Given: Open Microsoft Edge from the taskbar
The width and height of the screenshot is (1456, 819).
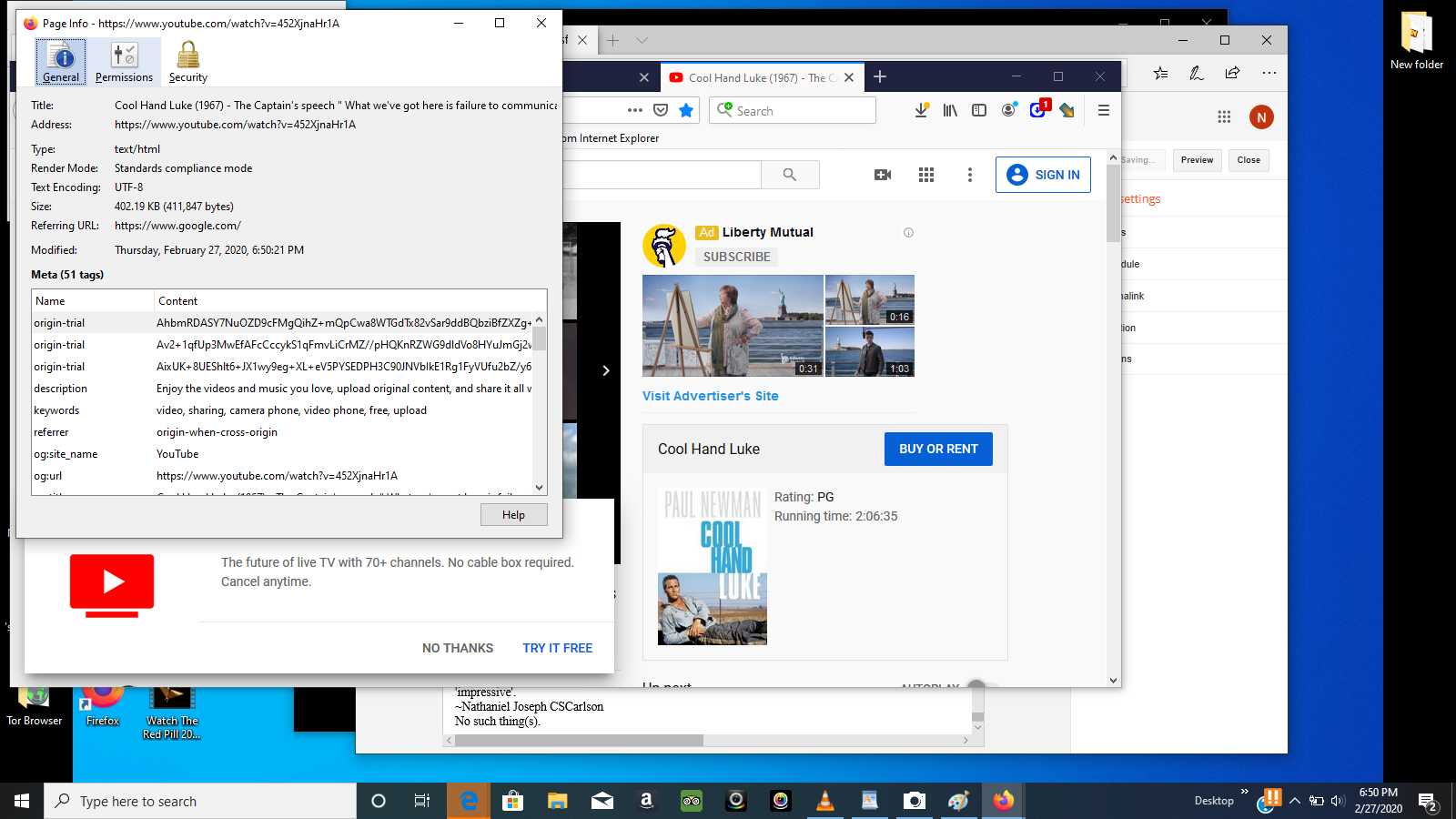Looking at the screenshot, I should [x=469, y=801].
